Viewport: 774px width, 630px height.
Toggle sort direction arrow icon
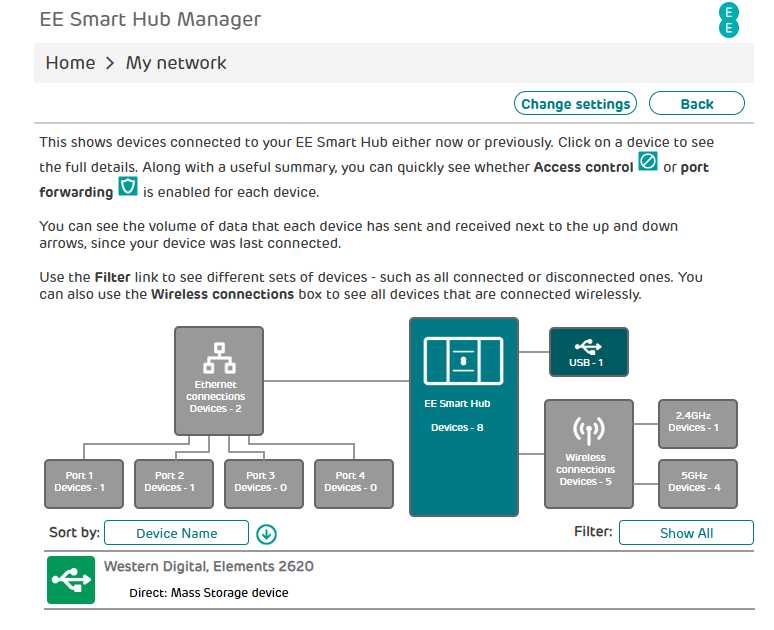[267, 534]
